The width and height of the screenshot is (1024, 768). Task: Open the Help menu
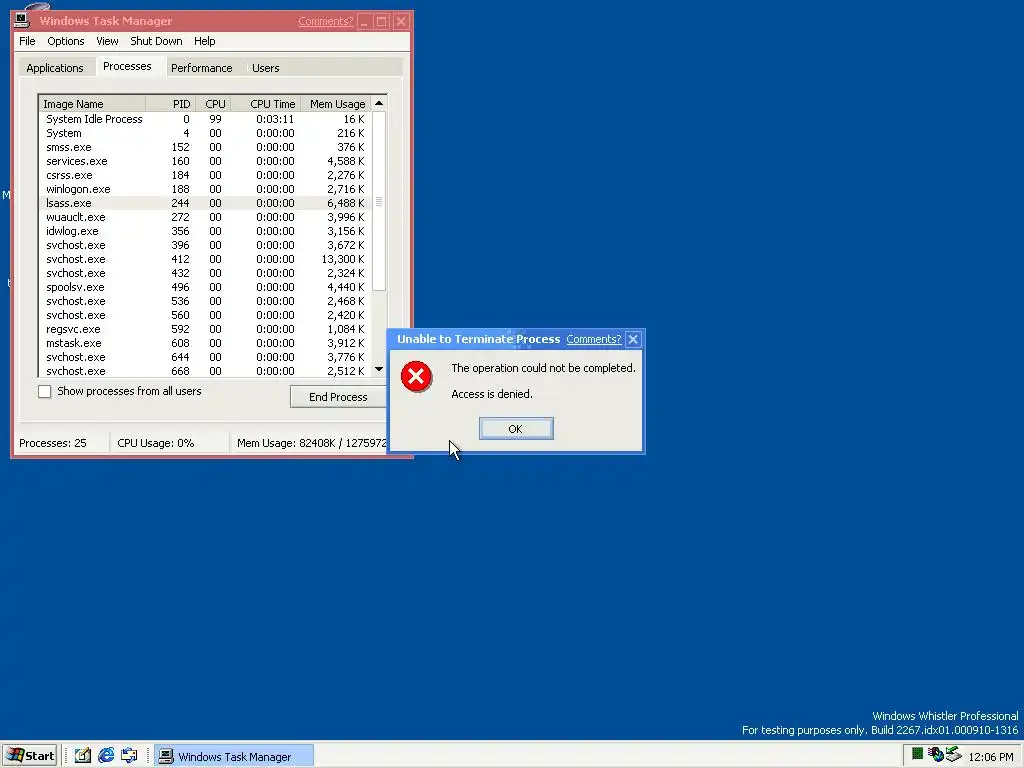tap(204, 41)
